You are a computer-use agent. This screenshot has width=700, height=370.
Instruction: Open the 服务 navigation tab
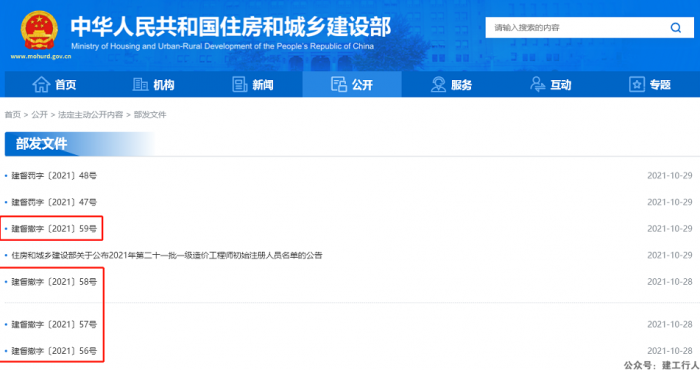[451, 84]
